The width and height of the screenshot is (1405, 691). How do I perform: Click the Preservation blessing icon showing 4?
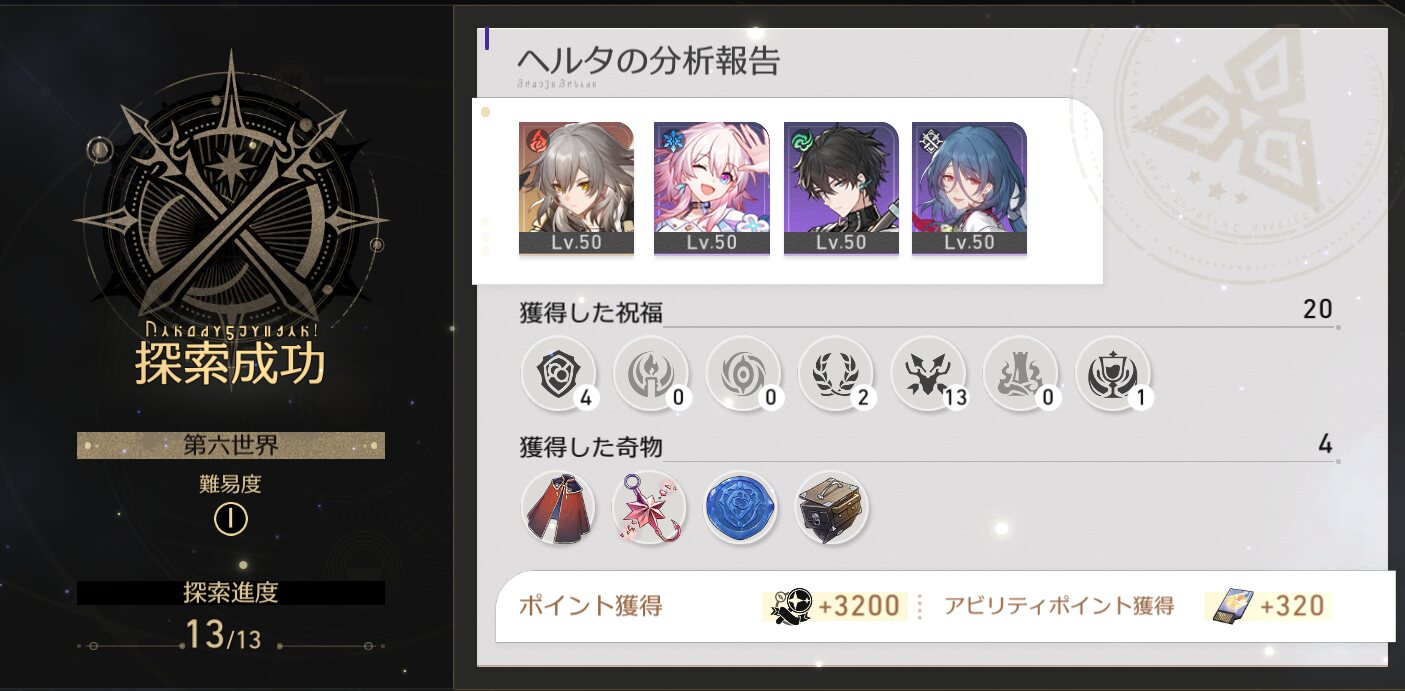pyautogui.click(x=558, y=373)
